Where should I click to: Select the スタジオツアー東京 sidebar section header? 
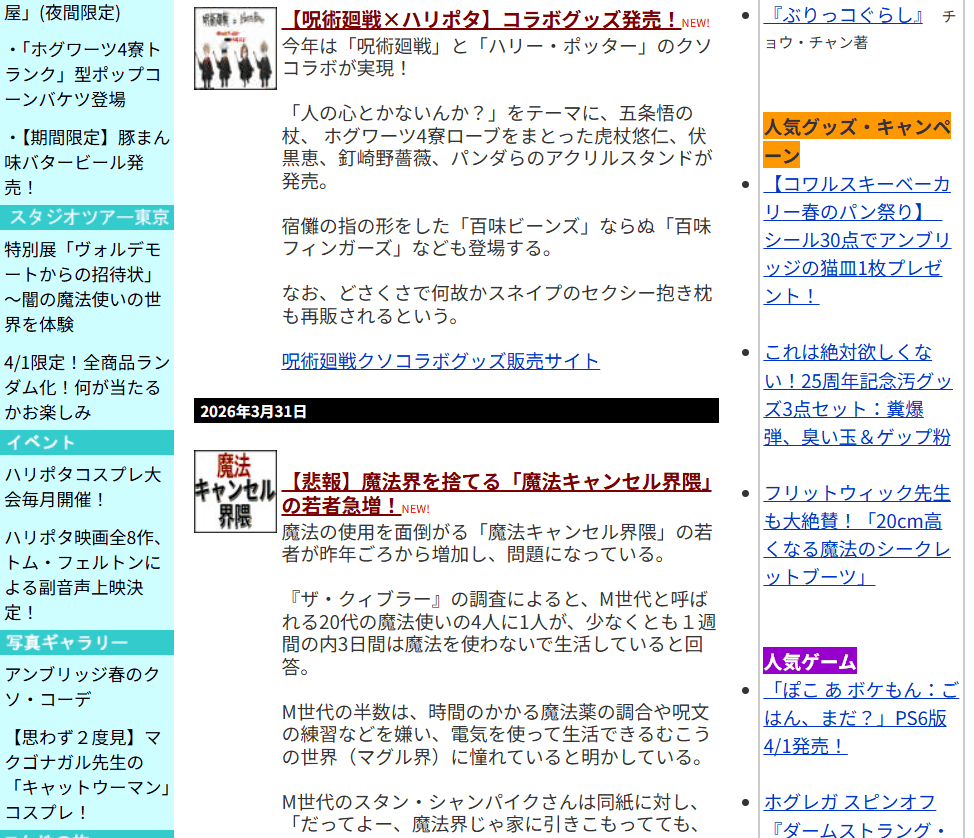87,218
